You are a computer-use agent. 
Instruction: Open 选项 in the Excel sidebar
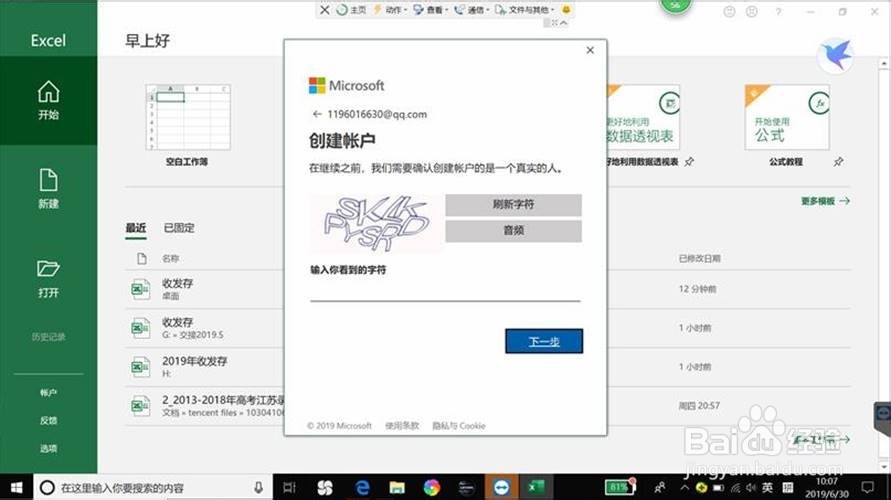48,448
